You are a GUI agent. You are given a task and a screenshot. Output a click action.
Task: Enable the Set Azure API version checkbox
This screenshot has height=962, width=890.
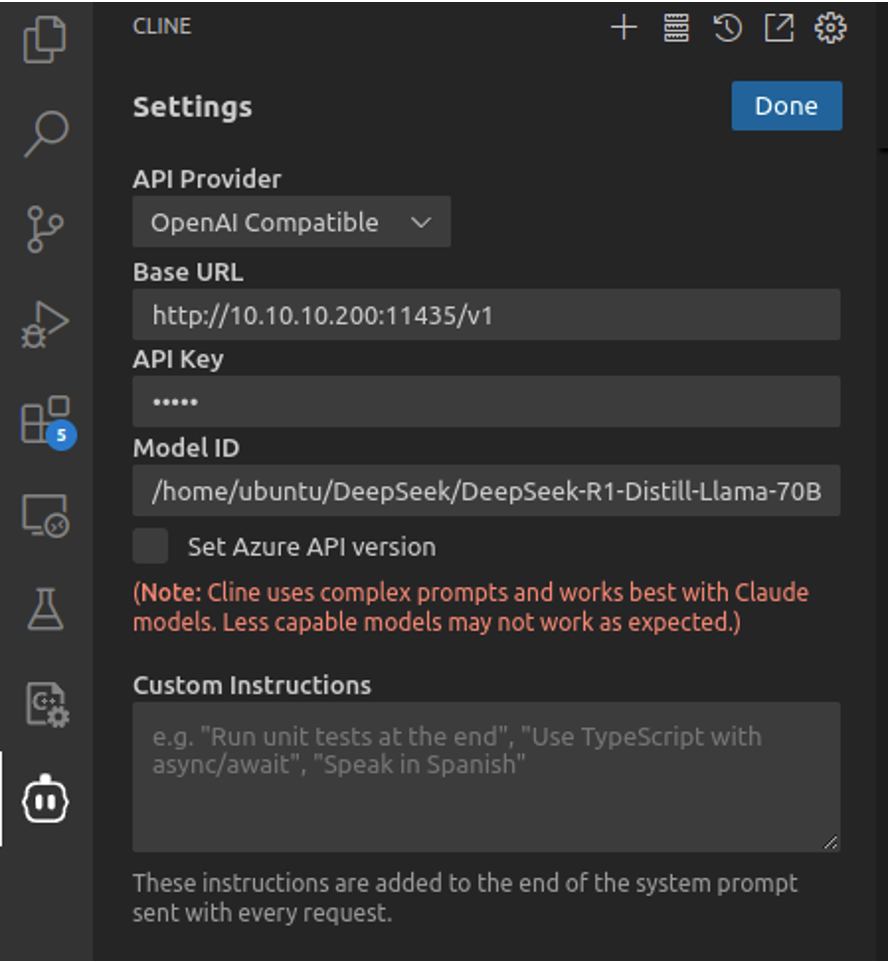pos(151,547)
